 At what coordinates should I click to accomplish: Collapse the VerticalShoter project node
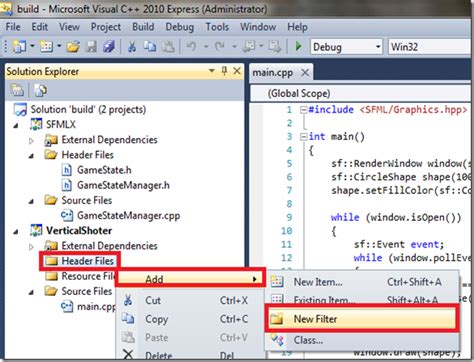tap(16, 231)
